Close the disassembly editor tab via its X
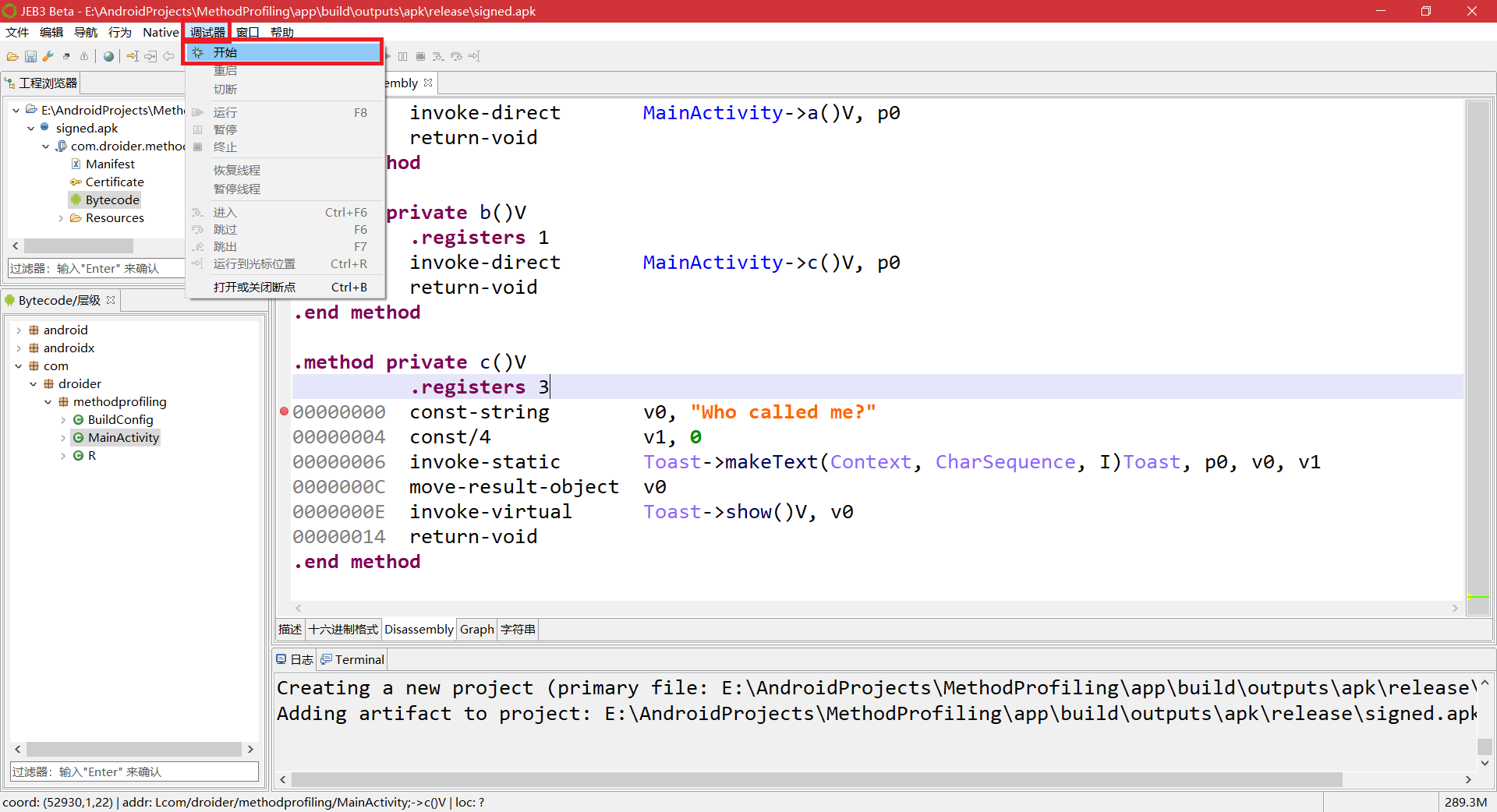The width and height of the screenshot is (1497, 812). pos(428,83)
